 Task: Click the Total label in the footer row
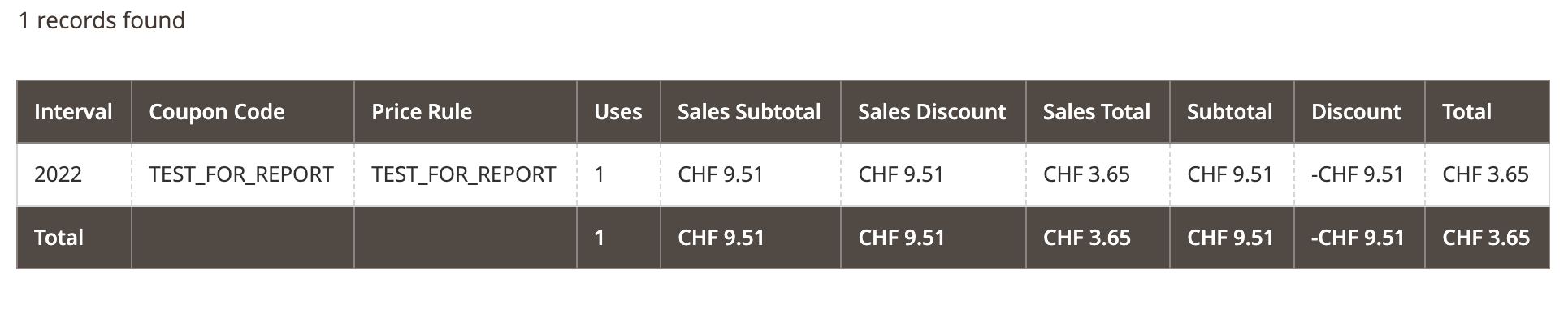pos(58,238)
